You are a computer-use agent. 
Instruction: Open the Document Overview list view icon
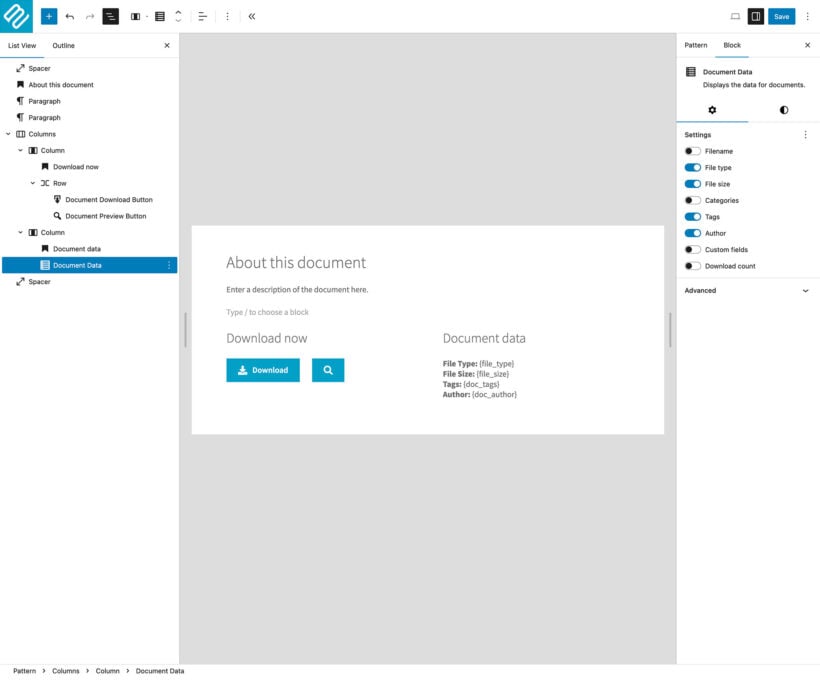110,16
